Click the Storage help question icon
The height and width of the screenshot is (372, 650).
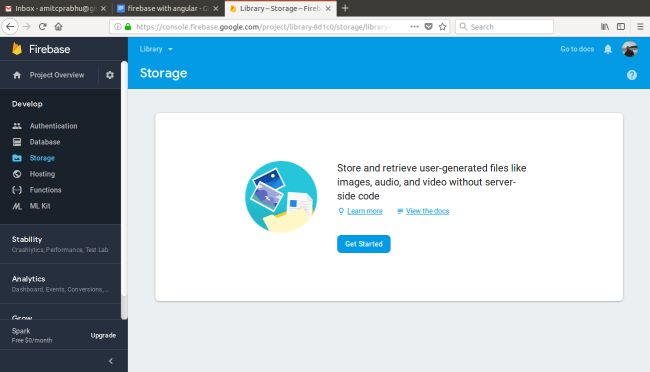click(x=632, y=75)
